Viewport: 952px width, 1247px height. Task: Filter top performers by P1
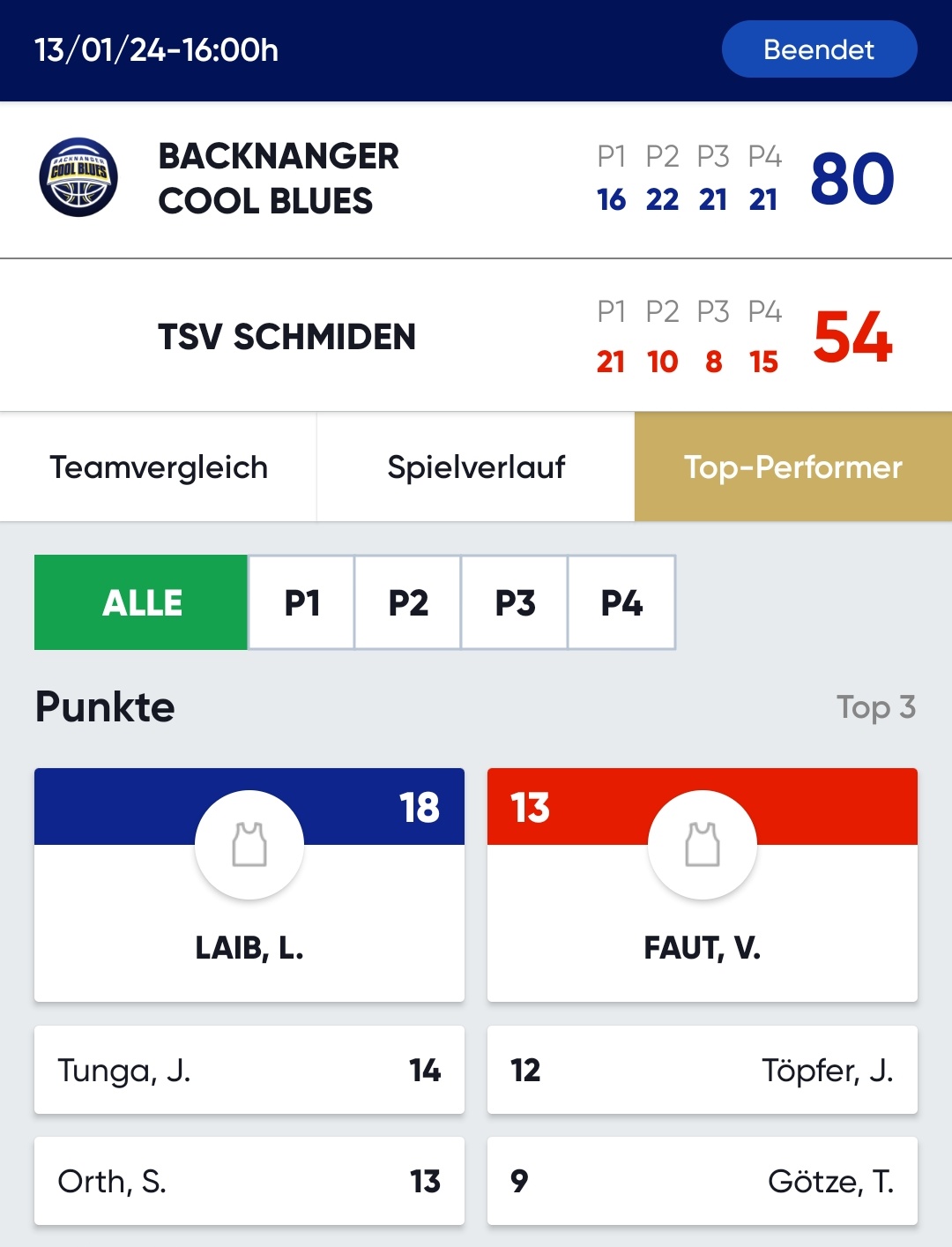(x=301, y=602)
